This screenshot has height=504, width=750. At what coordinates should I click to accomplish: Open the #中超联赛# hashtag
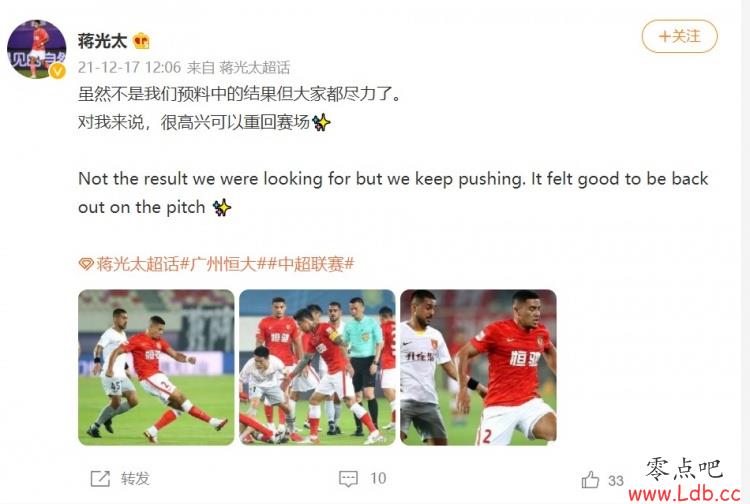click(x=311, y=264)
